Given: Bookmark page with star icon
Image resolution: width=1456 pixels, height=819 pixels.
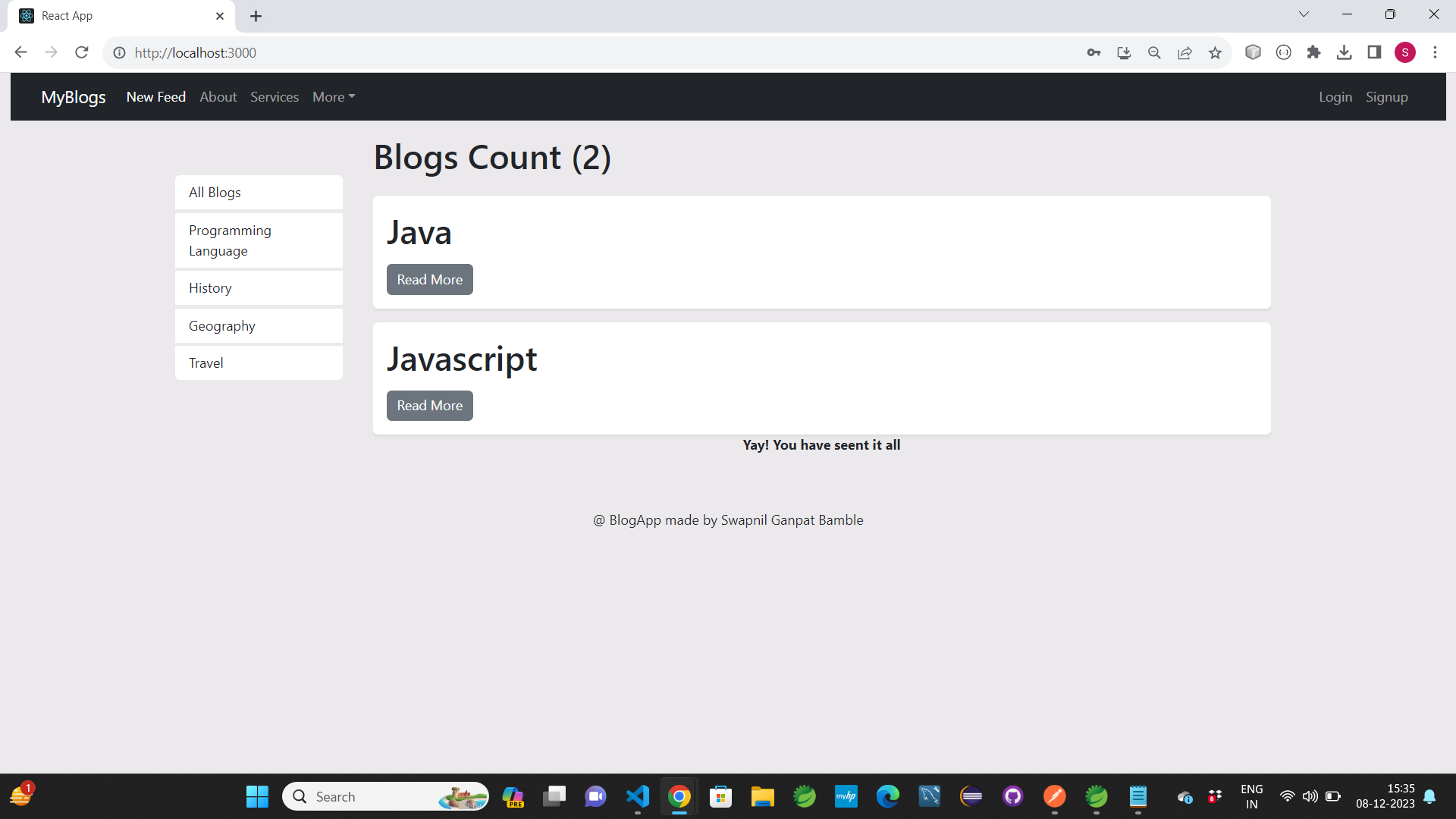Looking at the screenshot, I should click(1215, 52).
